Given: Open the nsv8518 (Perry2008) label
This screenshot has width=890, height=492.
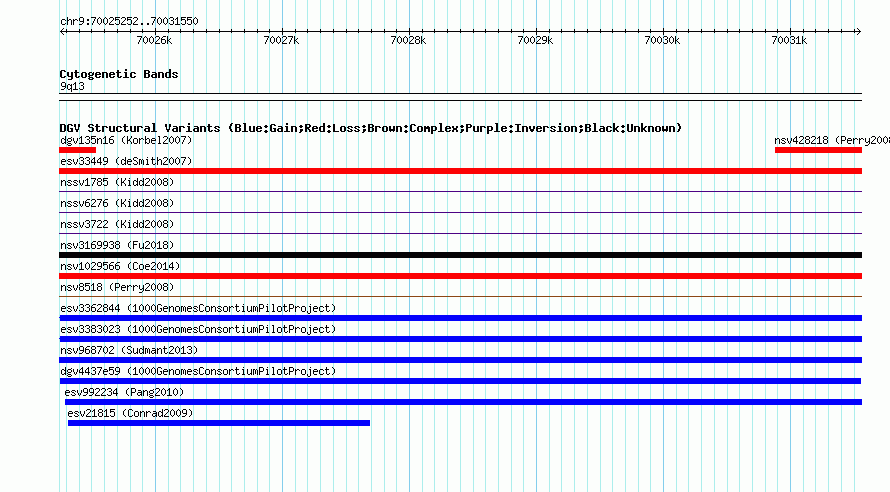Looking at the screenshot, I should (117, 287).
